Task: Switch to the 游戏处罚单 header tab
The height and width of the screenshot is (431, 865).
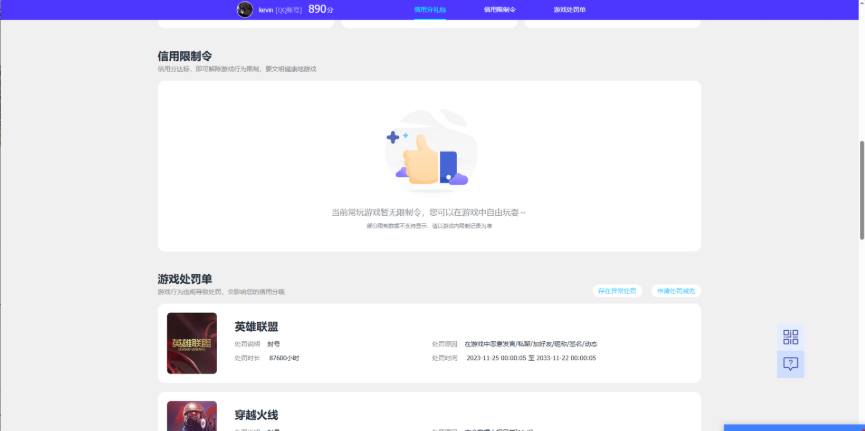Action: pos(570,9)
